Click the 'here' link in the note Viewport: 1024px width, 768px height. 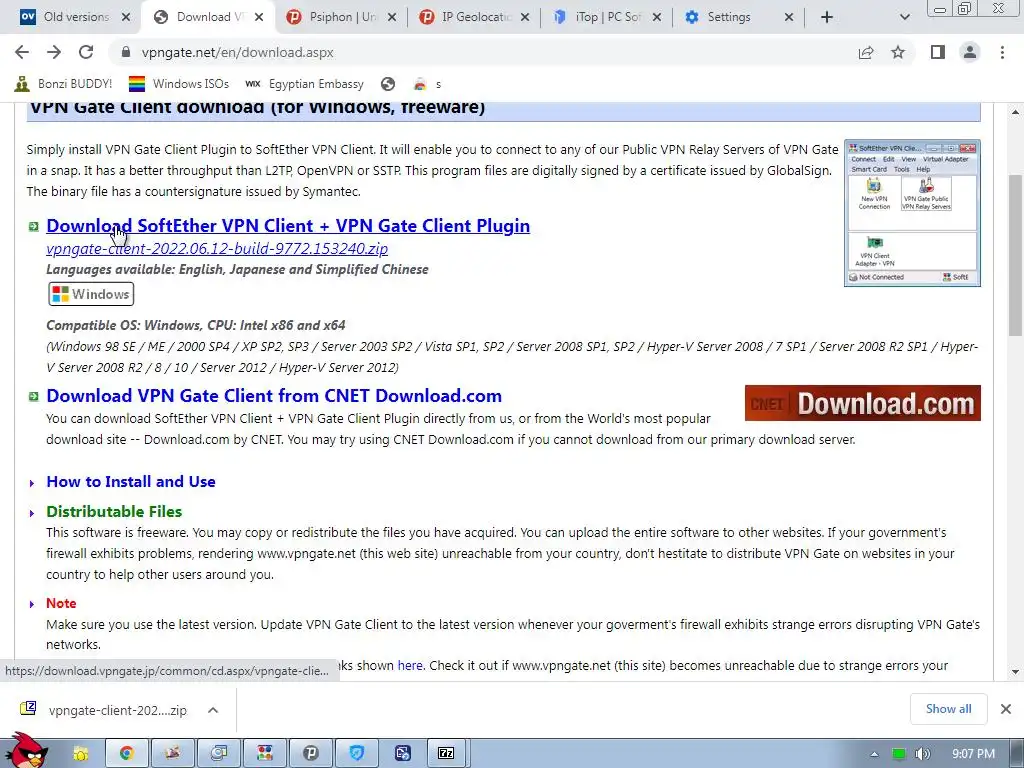coord(410,665)
